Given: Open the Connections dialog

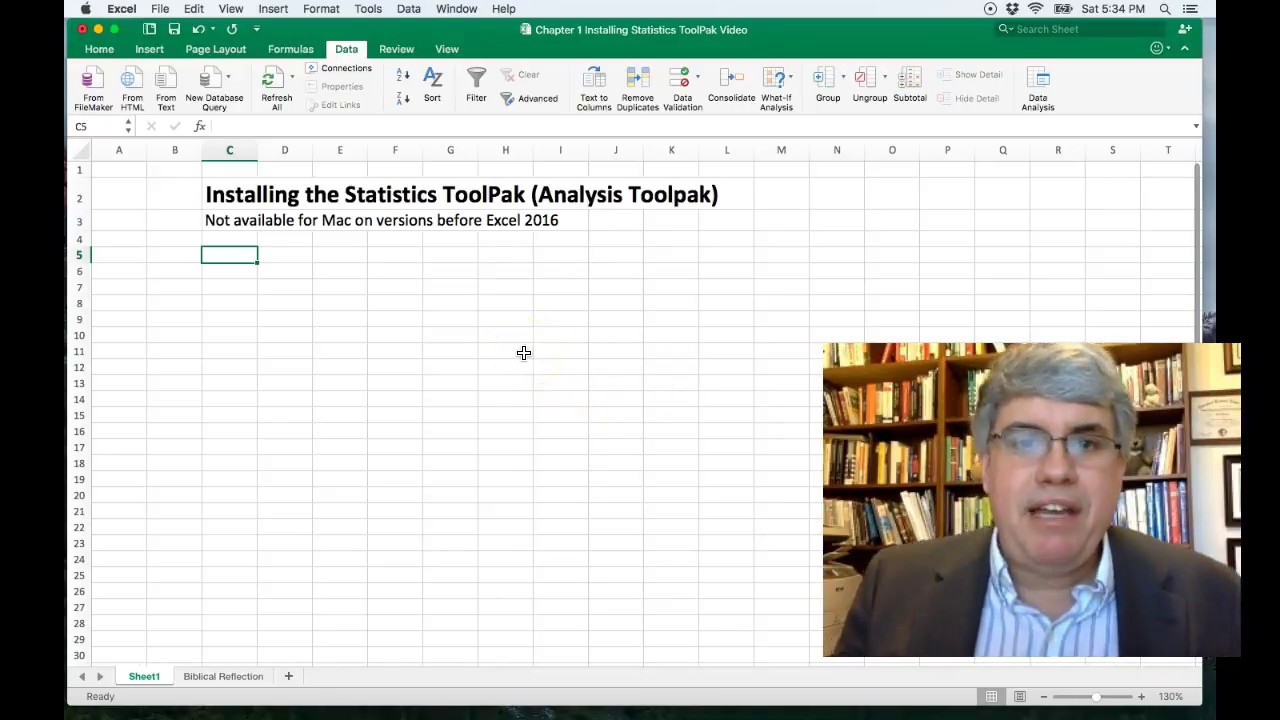Looking at the screenshot, I should coord(339,68).
